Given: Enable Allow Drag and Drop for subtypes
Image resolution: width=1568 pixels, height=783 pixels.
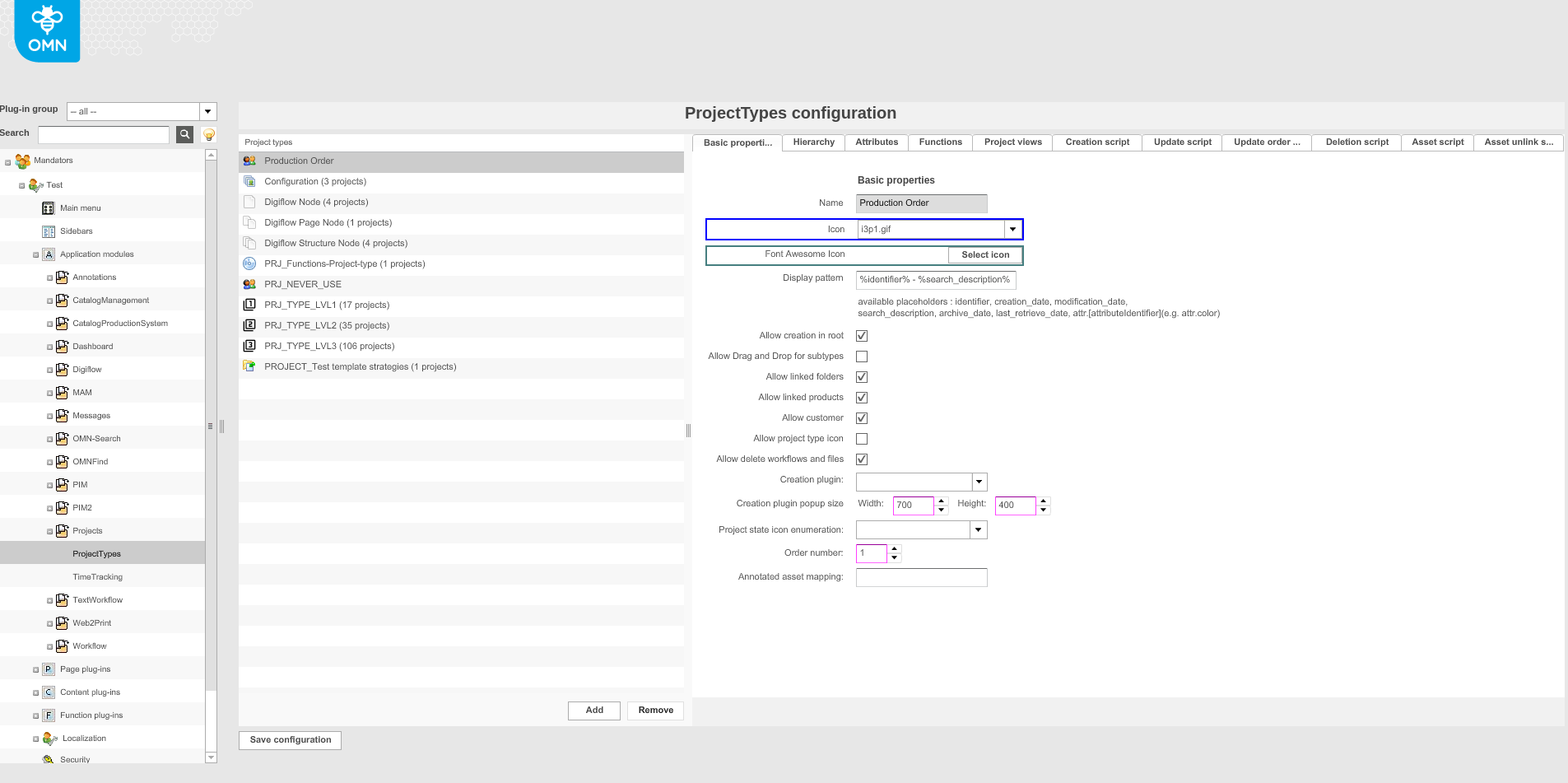Looking at the screenshot, I should [862, 356].
